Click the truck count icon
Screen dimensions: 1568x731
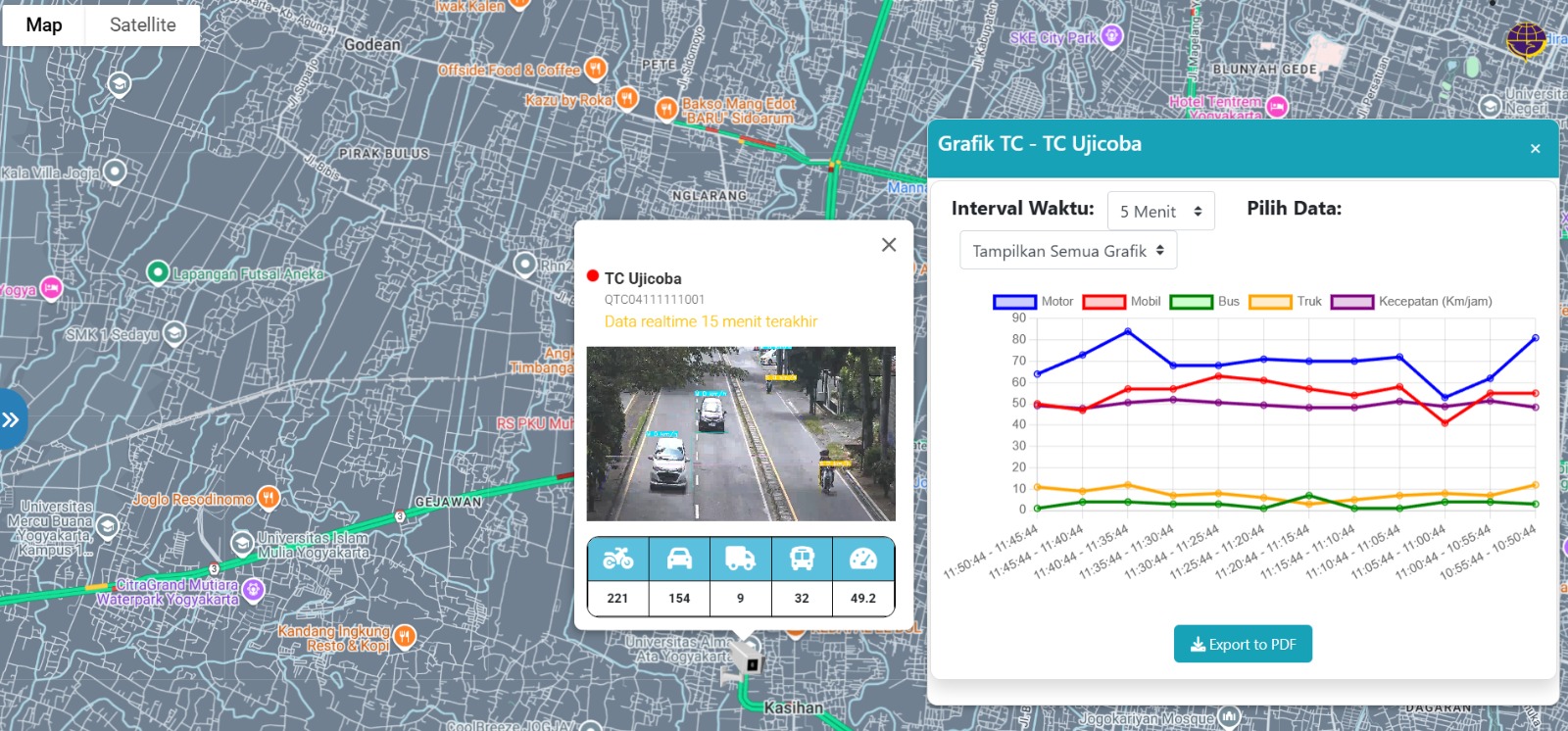tap(740, 559)
